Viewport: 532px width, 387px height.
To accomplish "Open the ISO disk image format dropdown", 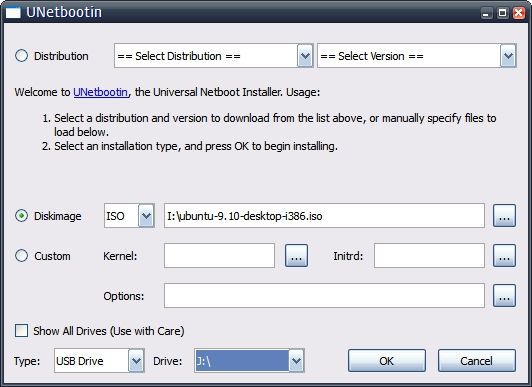I will pyautogui.click(x=129, y=216).
